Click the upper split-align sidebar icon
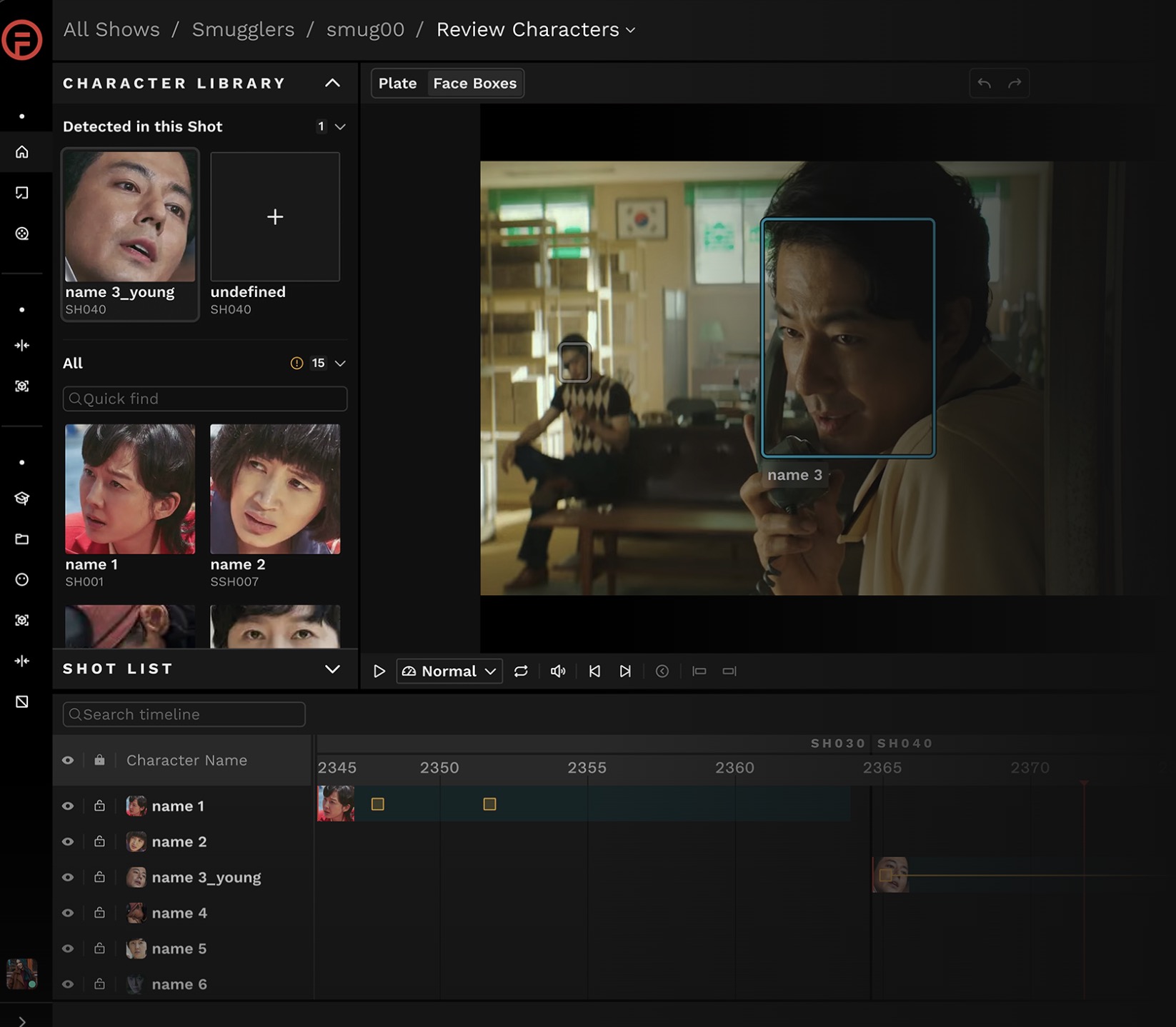 coord(22,346)
